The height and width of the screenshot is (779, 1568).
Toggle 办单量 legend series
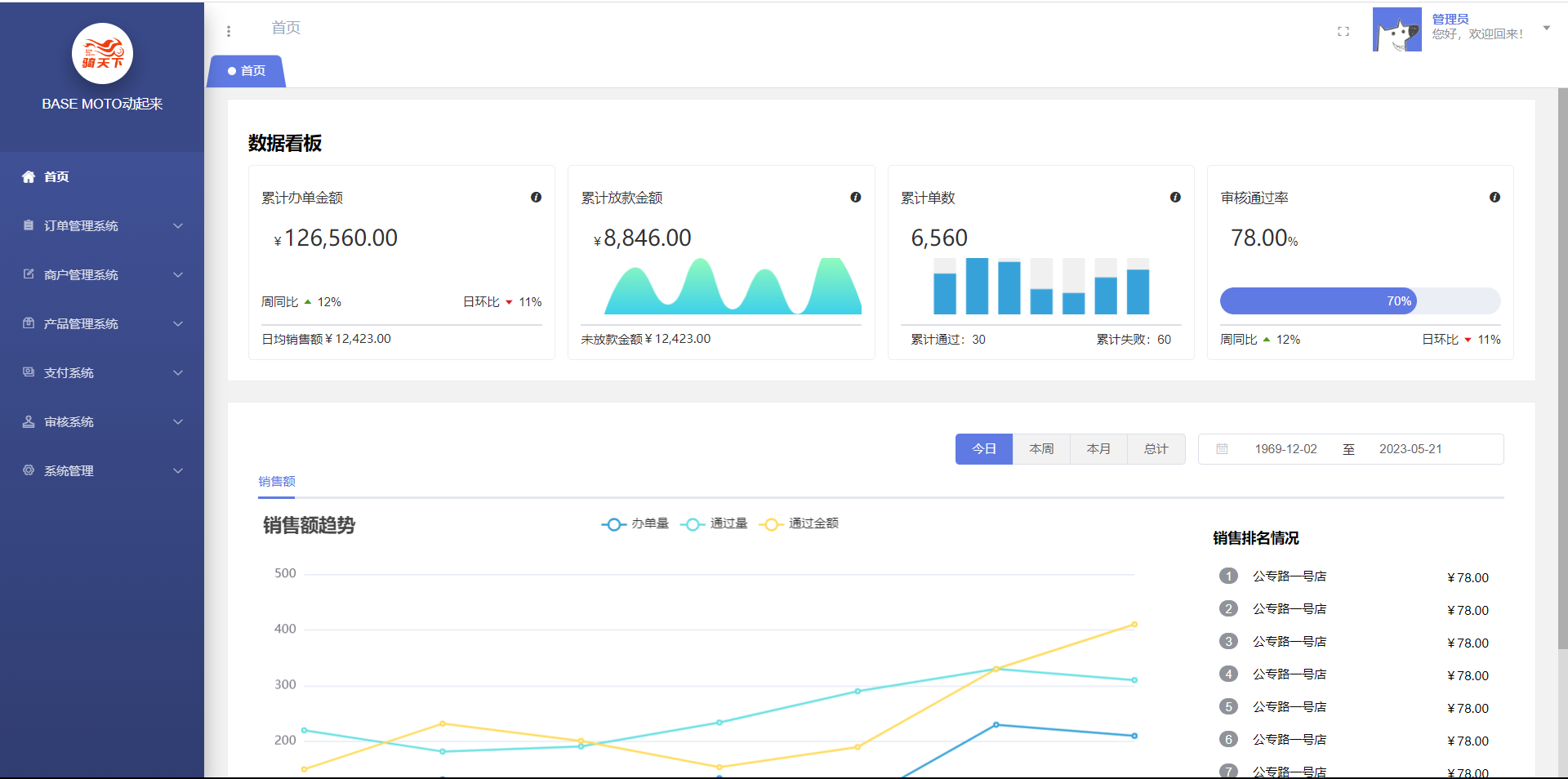[635, 523]
